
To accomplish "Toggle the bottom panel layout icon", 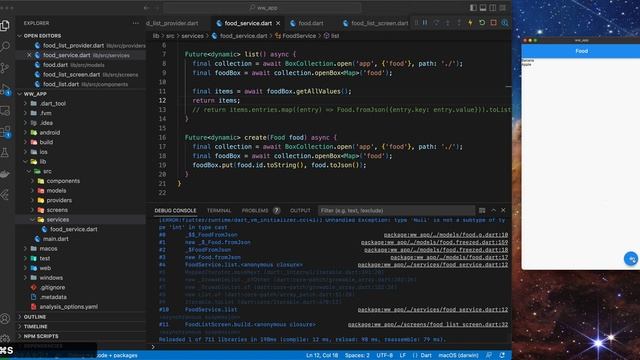I will [x=483, y=7].
